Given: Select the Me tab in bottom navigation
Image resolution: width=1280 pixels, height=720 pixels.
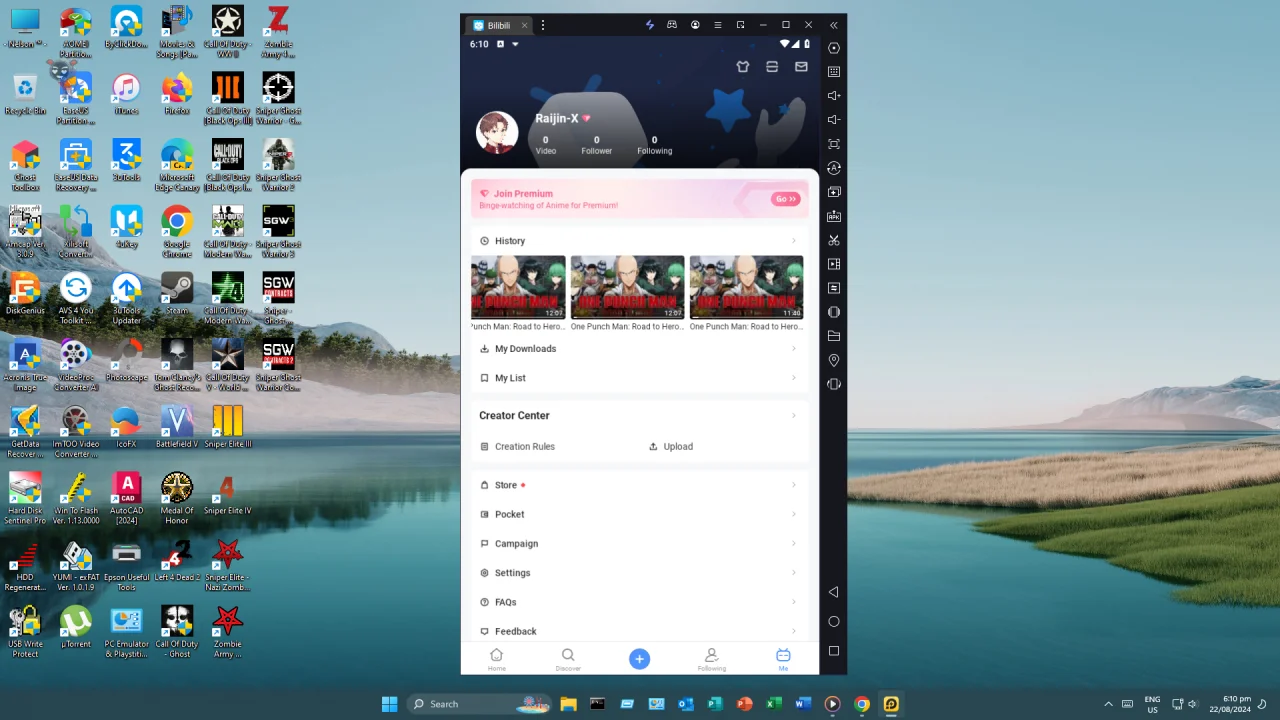Looking at the screenshot, I should (x=783, y=659).
